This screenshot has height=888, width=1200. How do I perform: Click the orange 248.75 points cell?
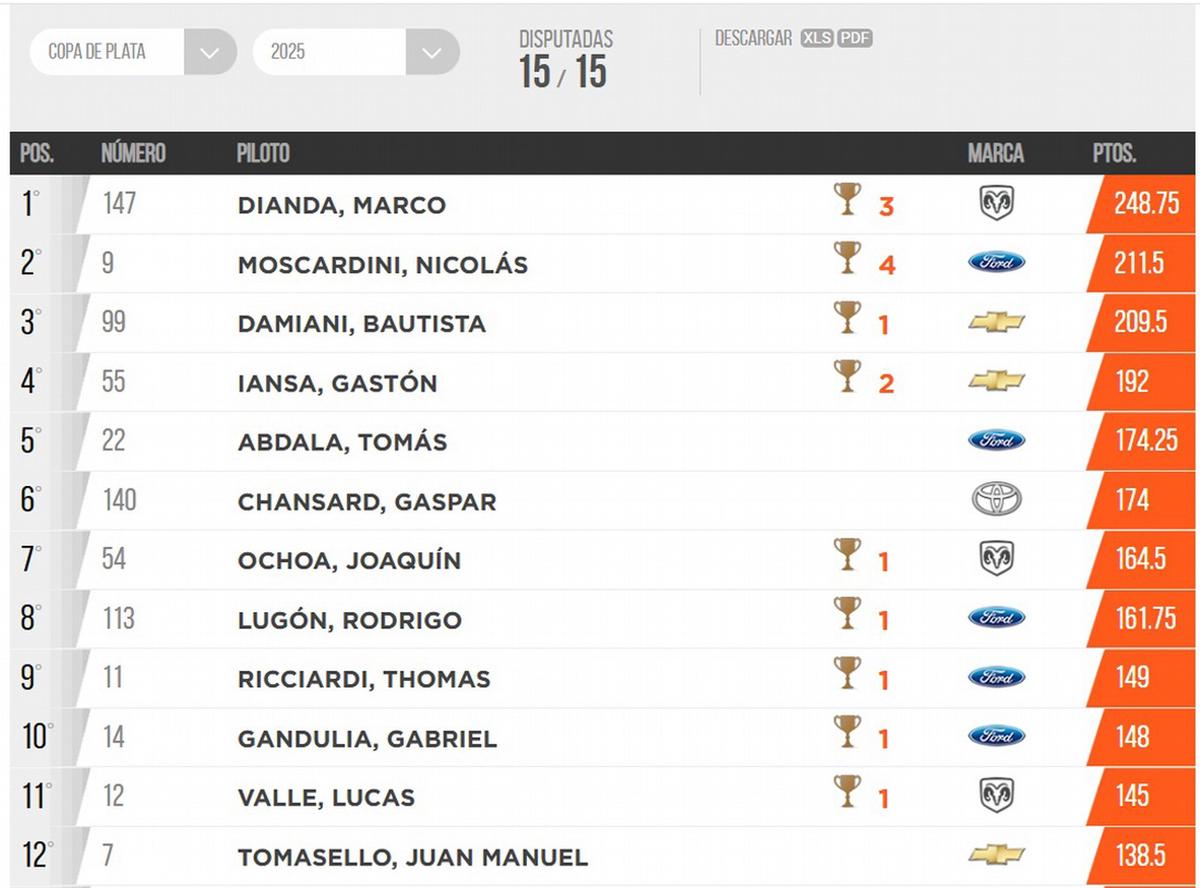1146,204
